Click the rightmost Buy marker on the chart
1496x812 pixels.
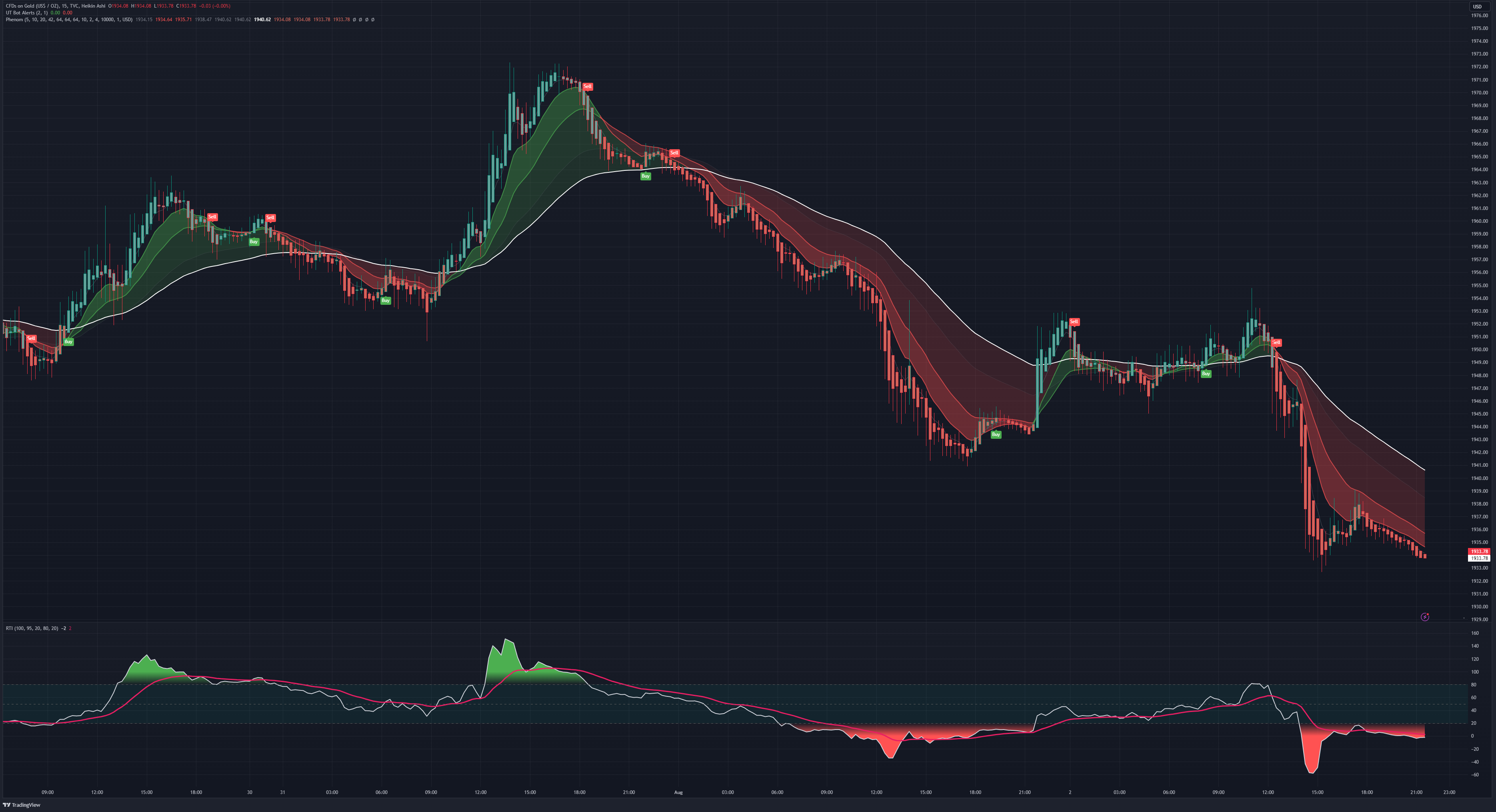click(x=1206, y=374)
